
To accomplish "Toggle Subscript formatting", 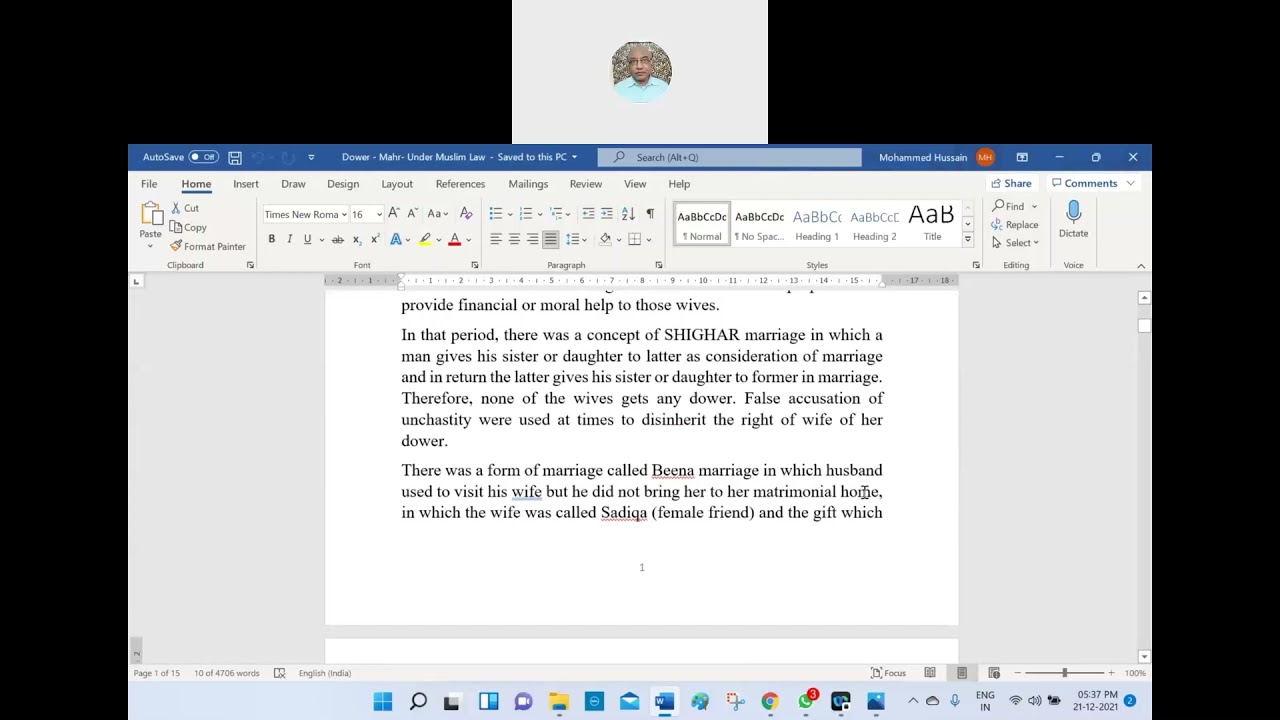I will point(356,239).
